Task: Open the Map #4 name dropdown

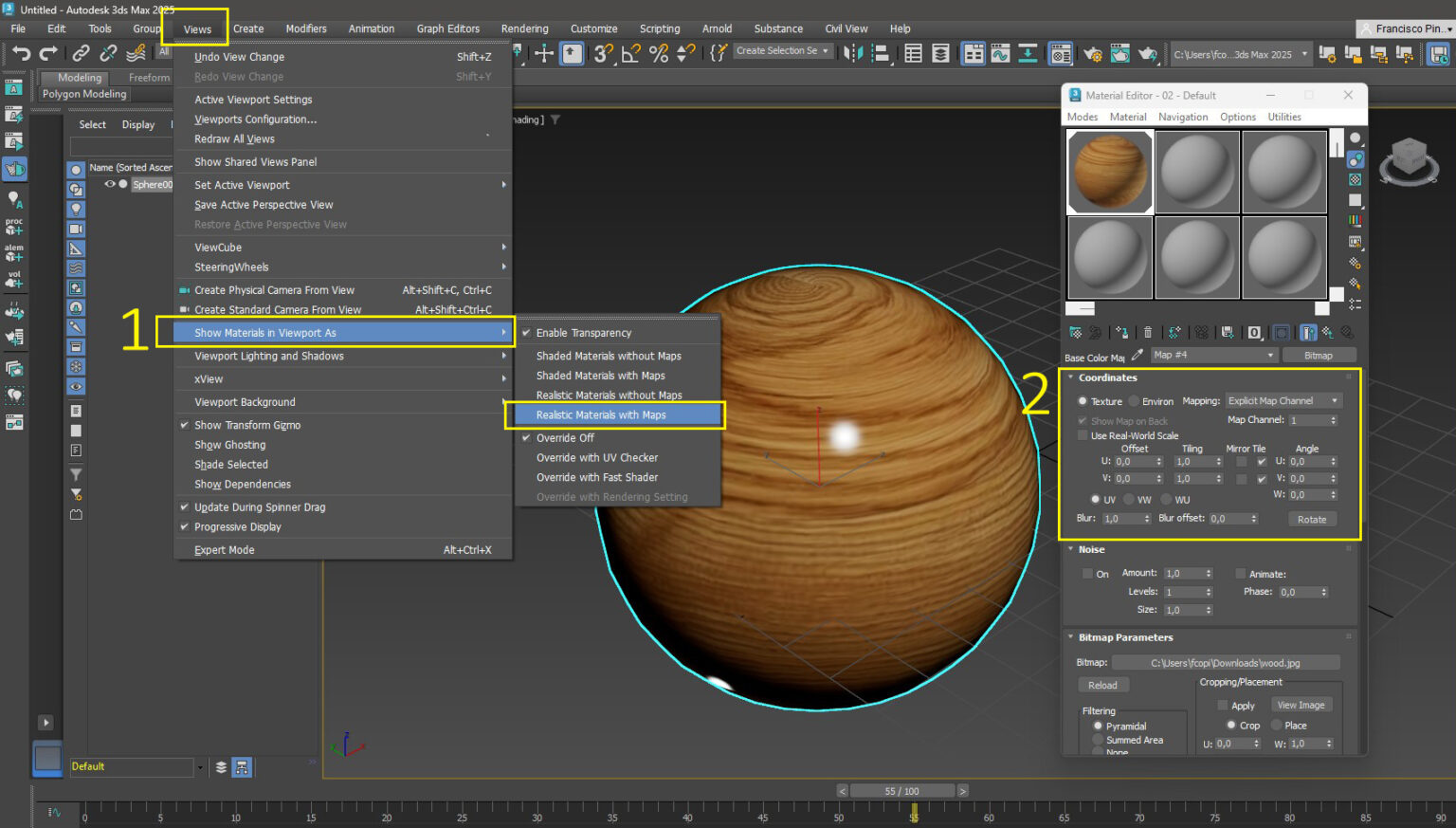Action: coord(1213,355)
